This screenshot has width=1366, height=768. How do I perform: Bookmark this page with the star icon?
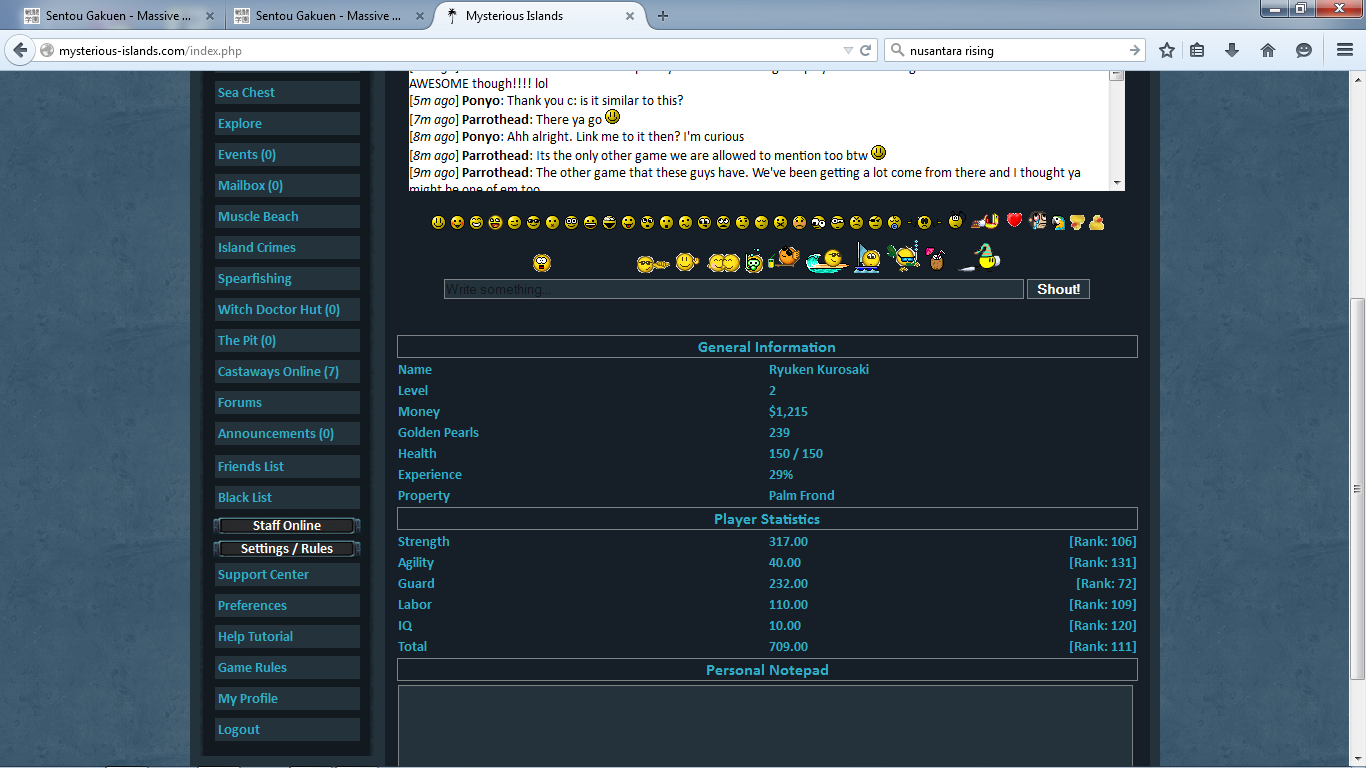(x=1167, y=50)
